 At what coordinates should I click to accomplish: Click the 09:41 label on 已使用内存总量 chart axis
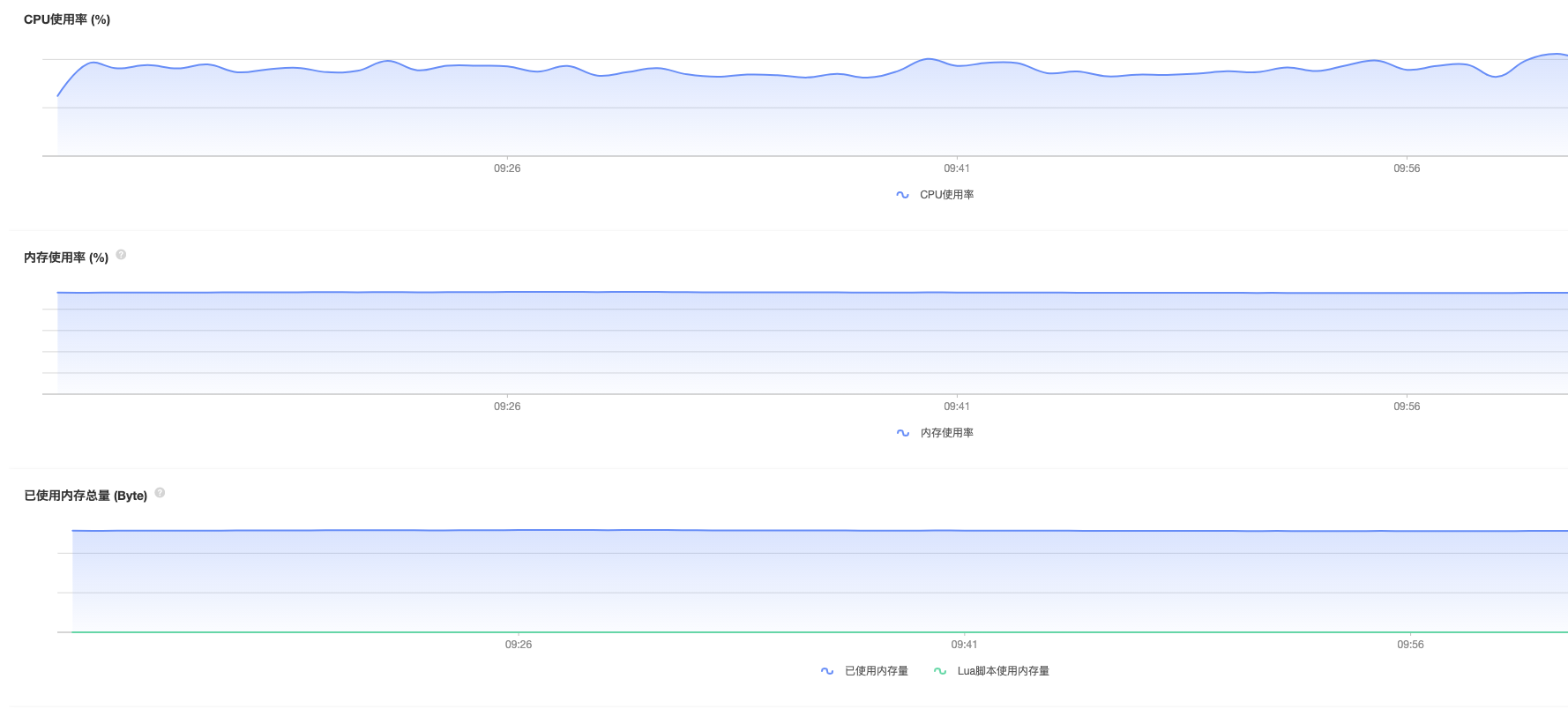964,645
